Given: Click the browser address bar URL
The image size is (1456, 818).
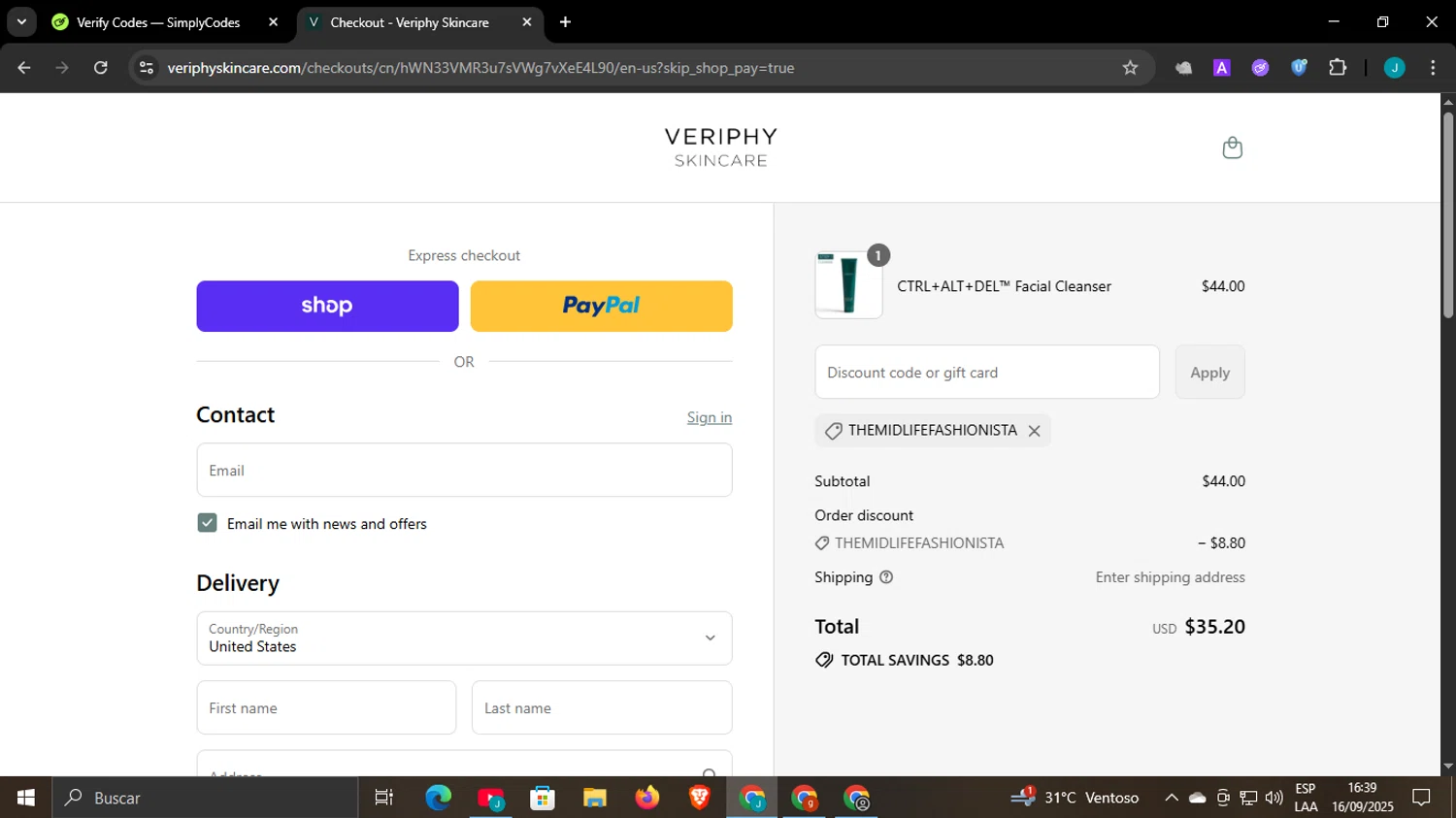Looking at the screenshot, I should click(x=480, y=68).
